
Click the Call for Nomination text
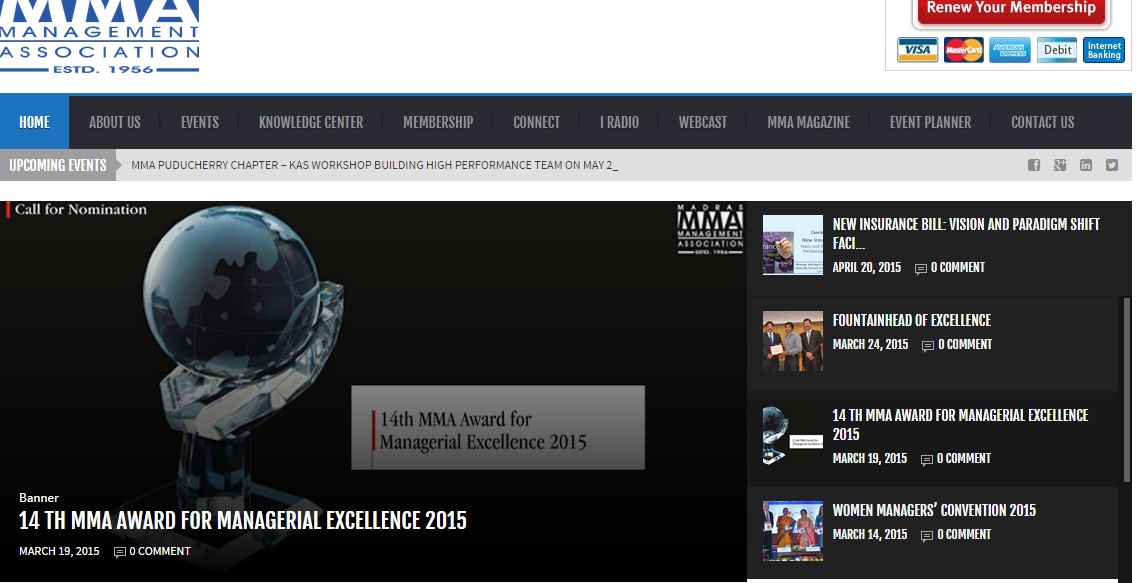pyautogui.click(x=80, y=210)
